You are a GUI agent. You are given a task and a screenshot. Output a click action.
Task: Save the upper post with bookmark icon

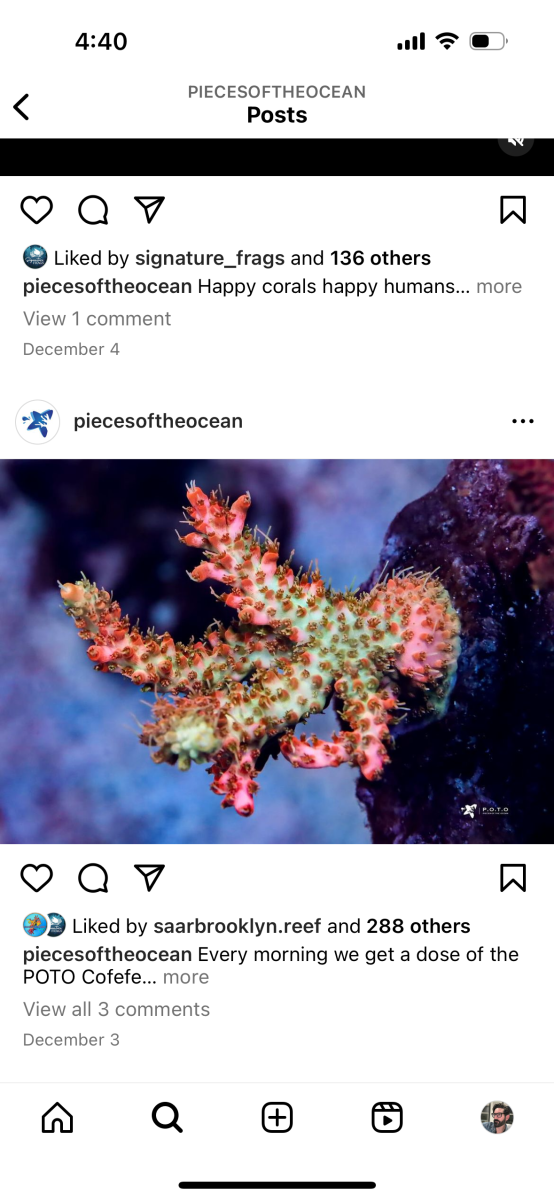pyautogui.click(x=512, y=210)
